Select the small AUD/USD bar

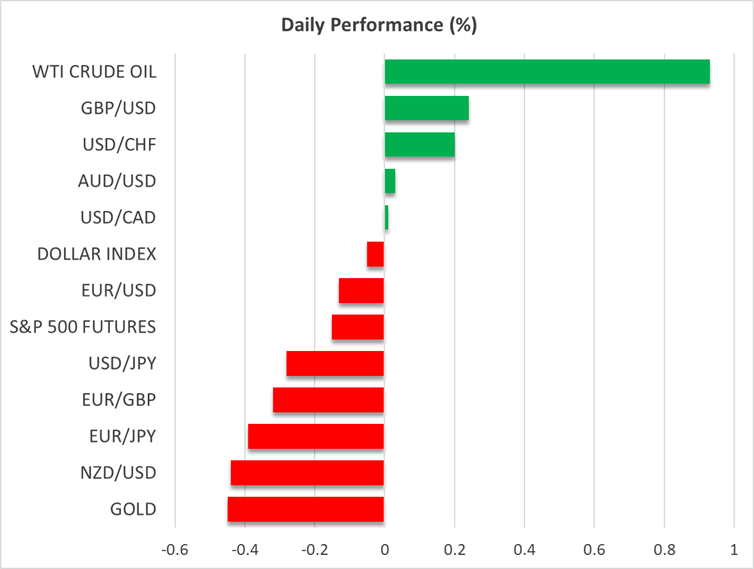point(390,181)
